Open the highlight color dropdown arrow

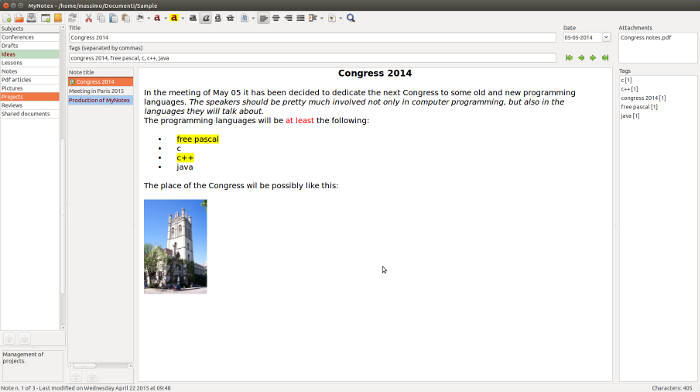[x=182, y=18]
